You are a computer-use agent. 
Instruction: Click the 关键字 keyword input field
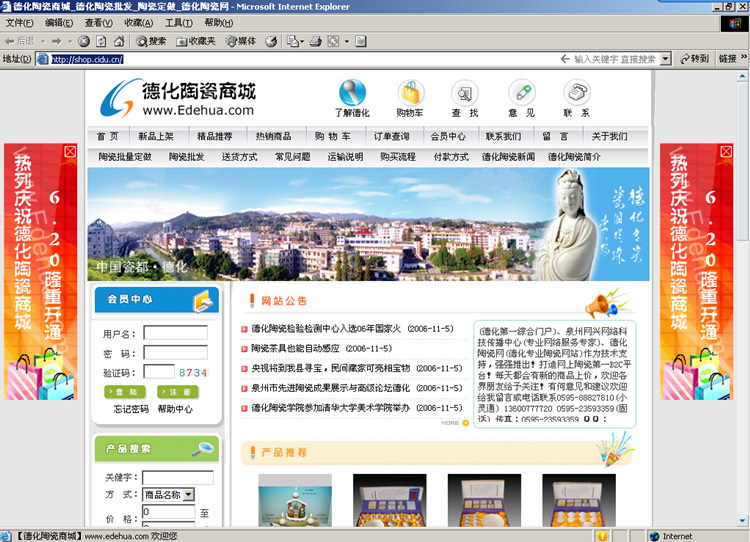click(x=178, y=477)
